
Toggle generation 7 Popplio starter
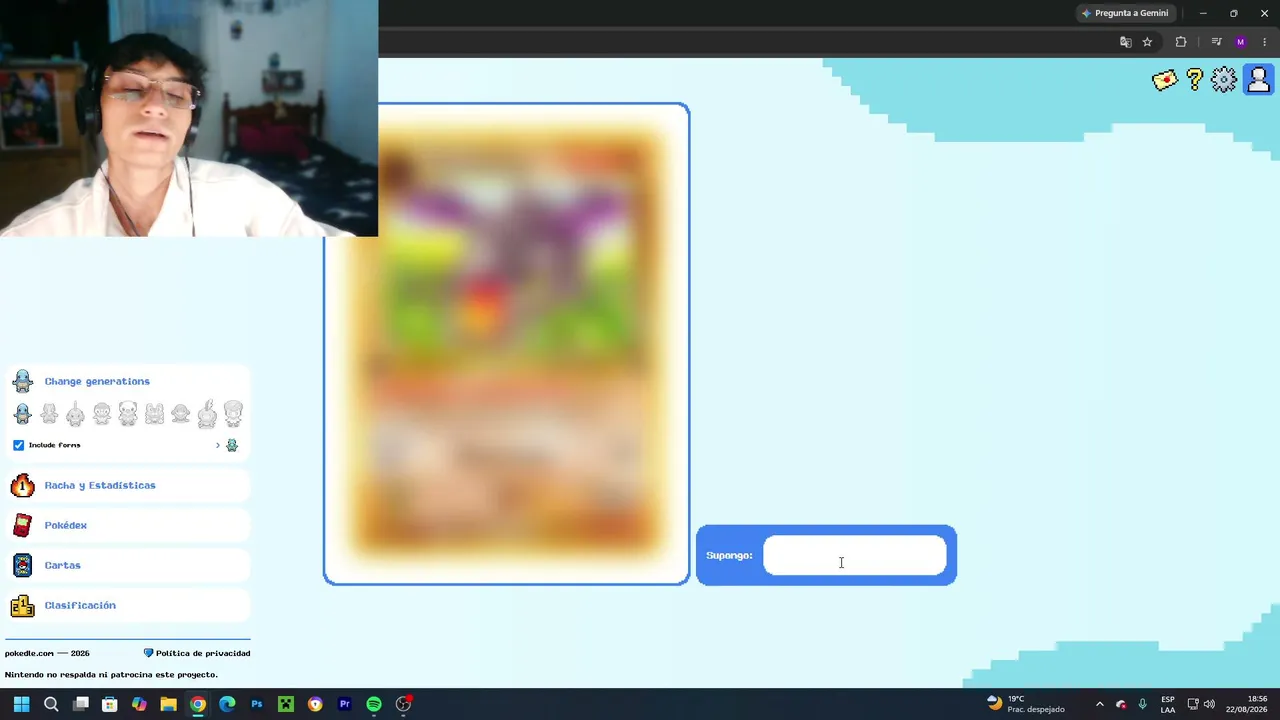tap(180, 413)
